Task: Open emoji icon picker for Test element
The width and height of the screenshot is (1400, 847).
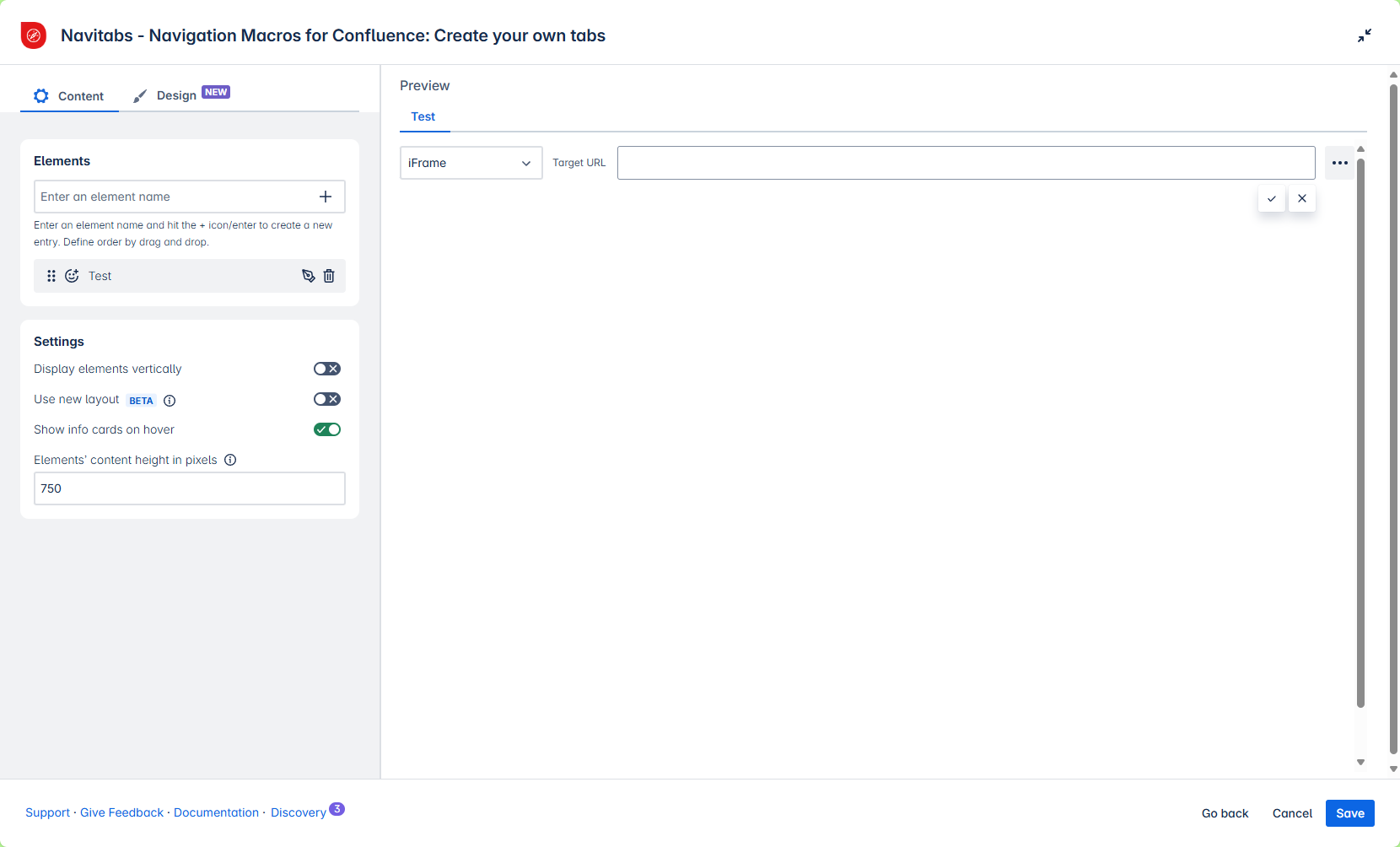Action: tap(73, 276)
